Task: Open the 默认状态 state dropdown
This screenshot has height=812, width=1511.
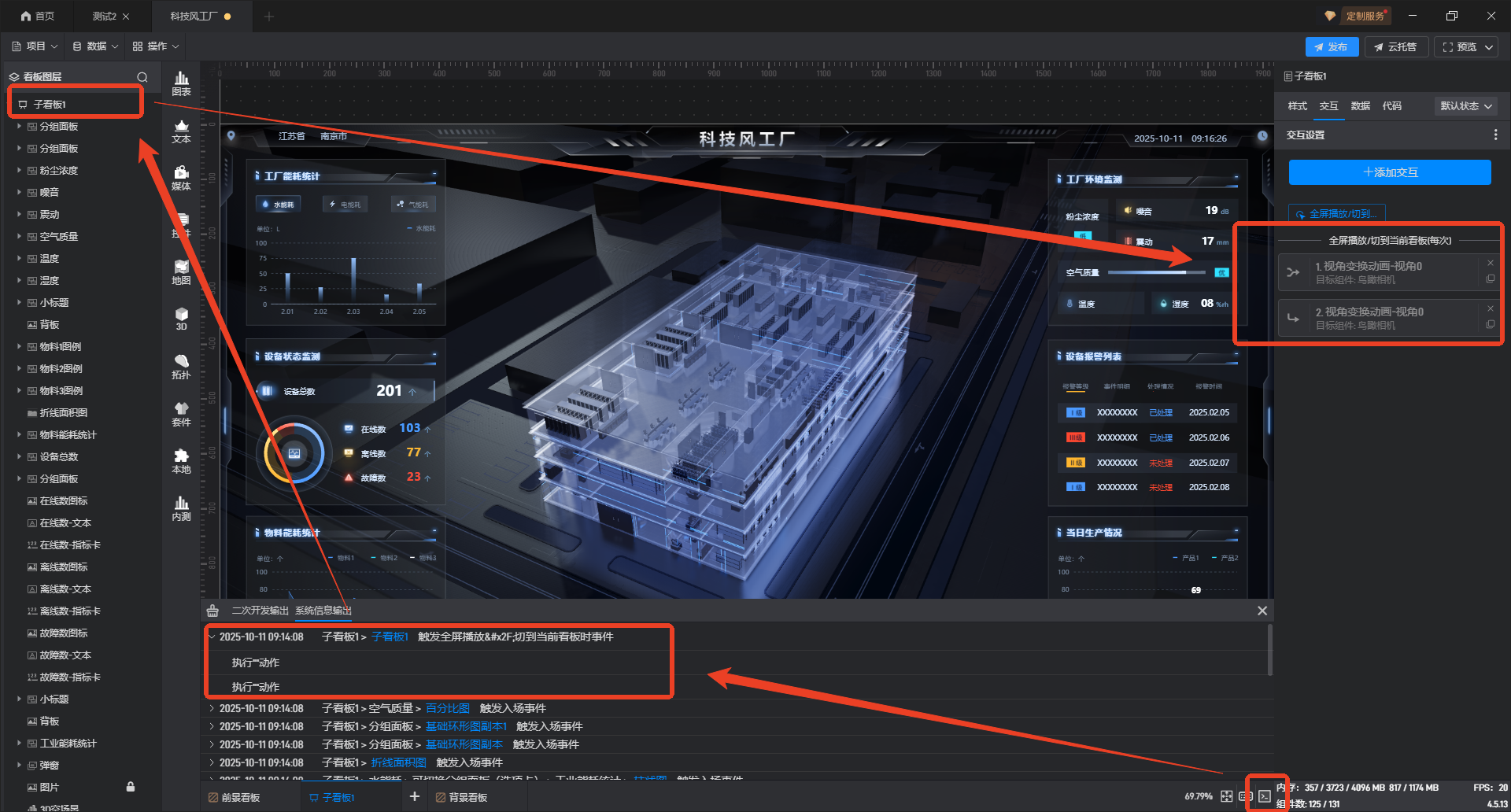Action: tap(1465, 106)
